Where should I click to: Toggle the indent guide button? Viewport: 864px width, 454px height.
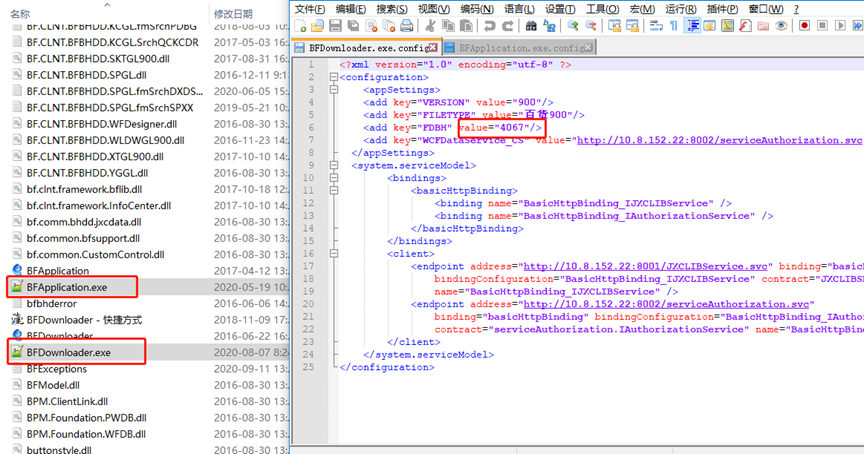[692, 25]
